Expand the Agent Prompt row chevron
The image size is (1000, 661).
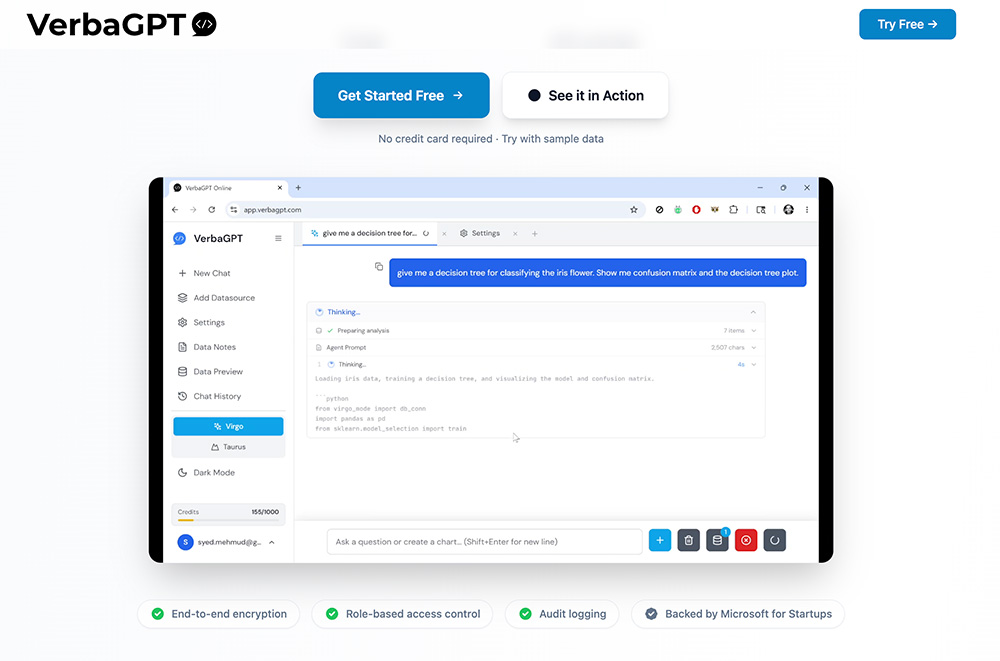click(754, 348)
